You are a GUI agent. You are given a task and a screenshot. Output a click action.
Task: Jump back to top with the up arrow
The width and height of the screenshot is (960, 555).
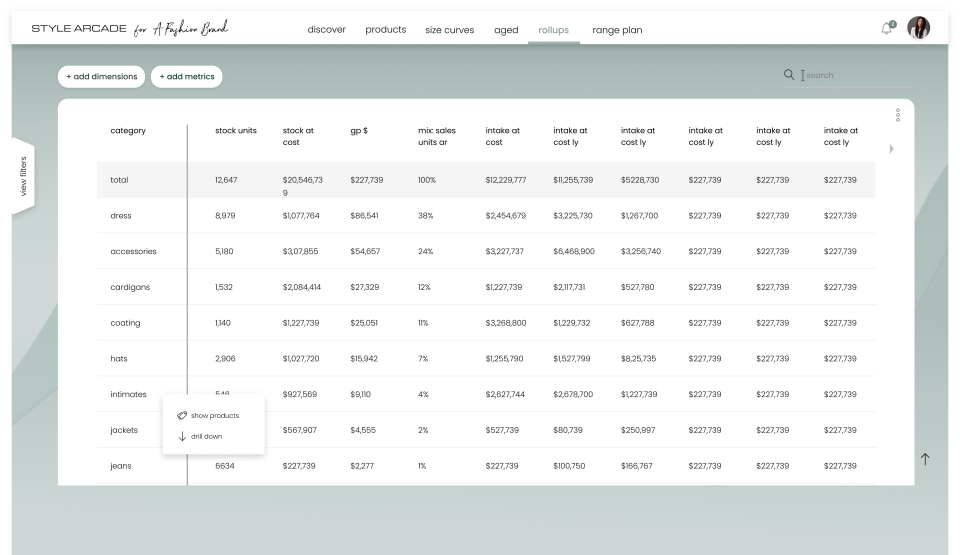click(925, 459)
